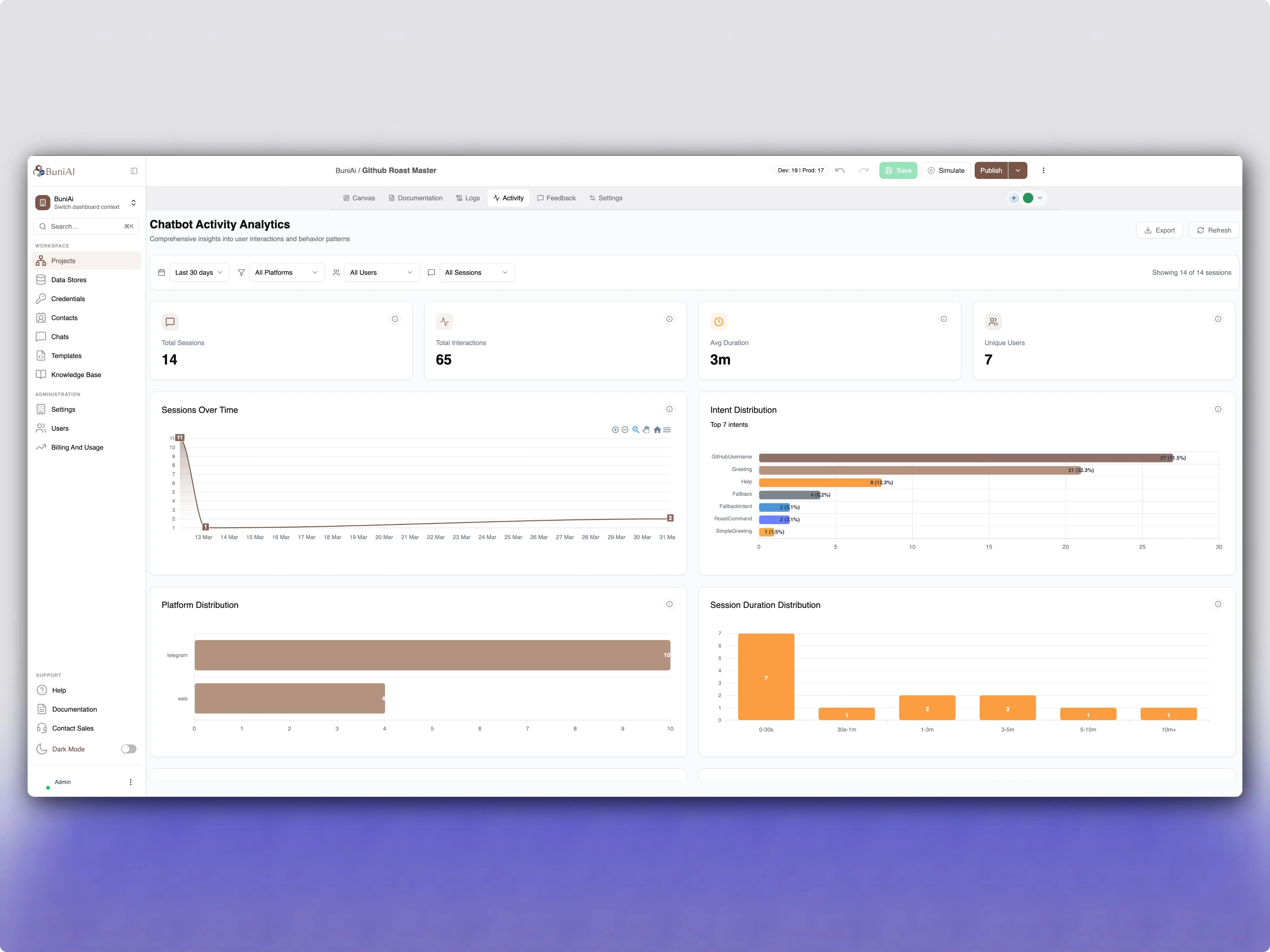Open the Intent Distribution info icon
1270x952 pixels.
[1219, 409]
